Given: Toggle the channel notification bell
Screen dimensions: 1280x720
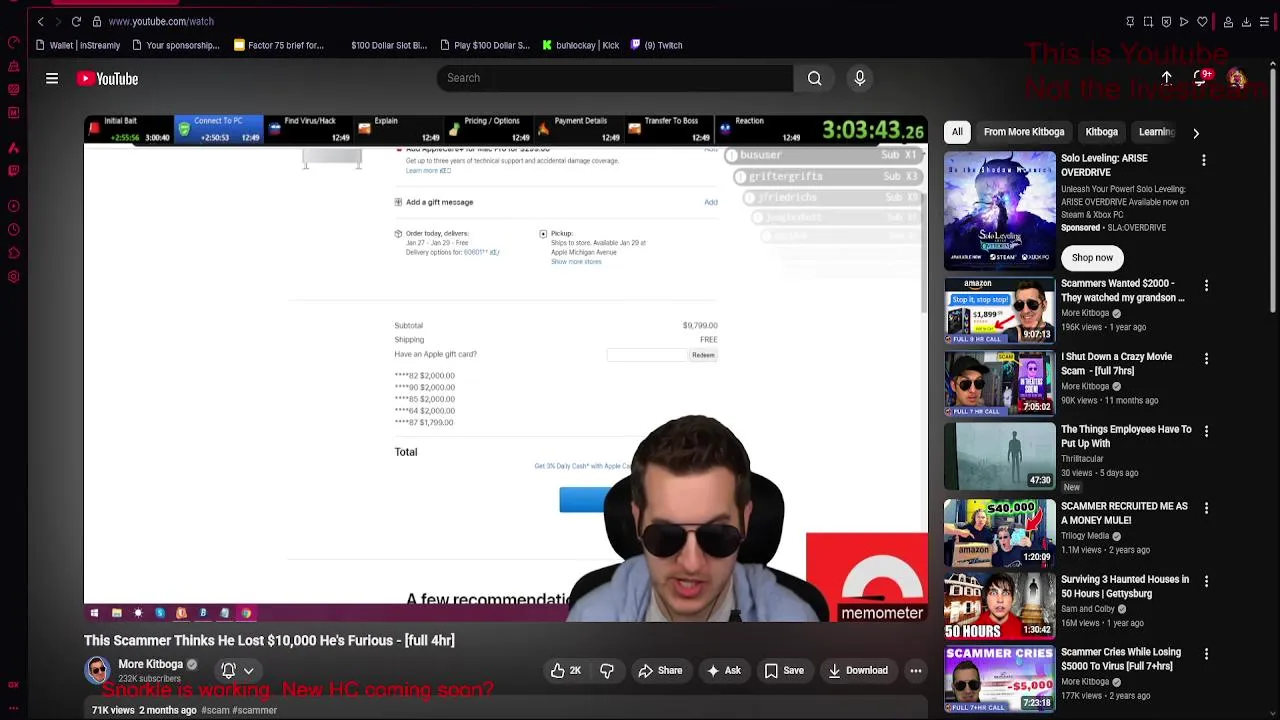Looking at the screenshot, I should click(228, 671).
